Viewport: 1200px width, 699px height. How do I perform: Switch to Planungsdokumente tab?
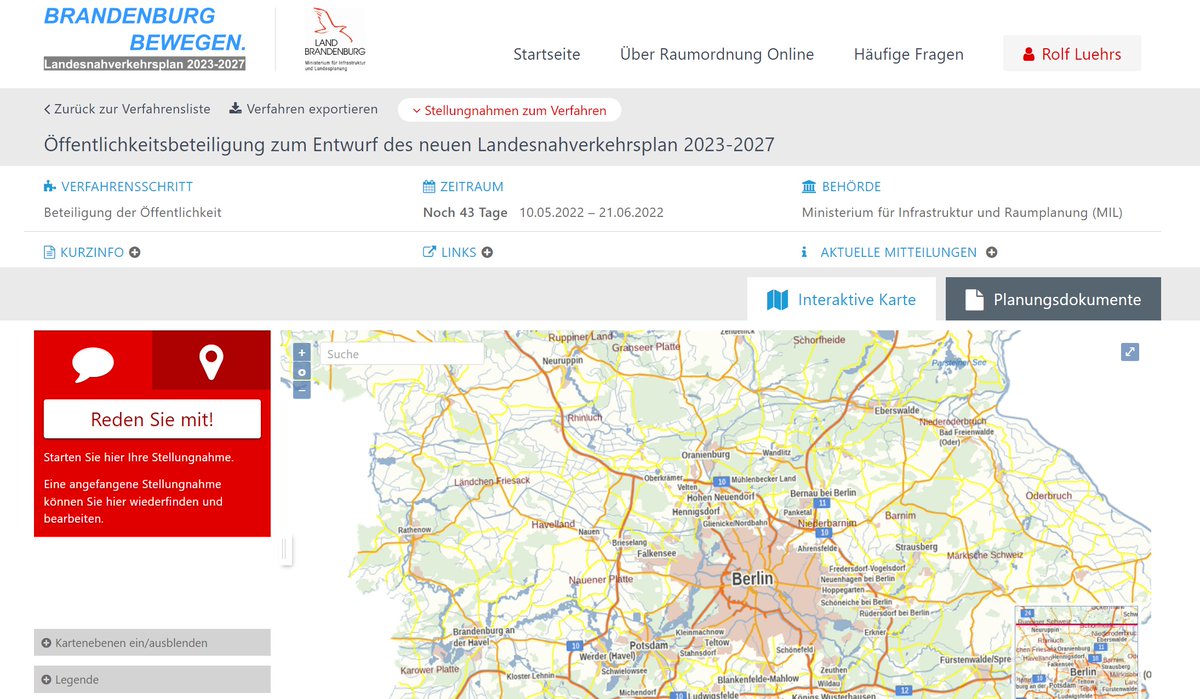click(1053, 299)
